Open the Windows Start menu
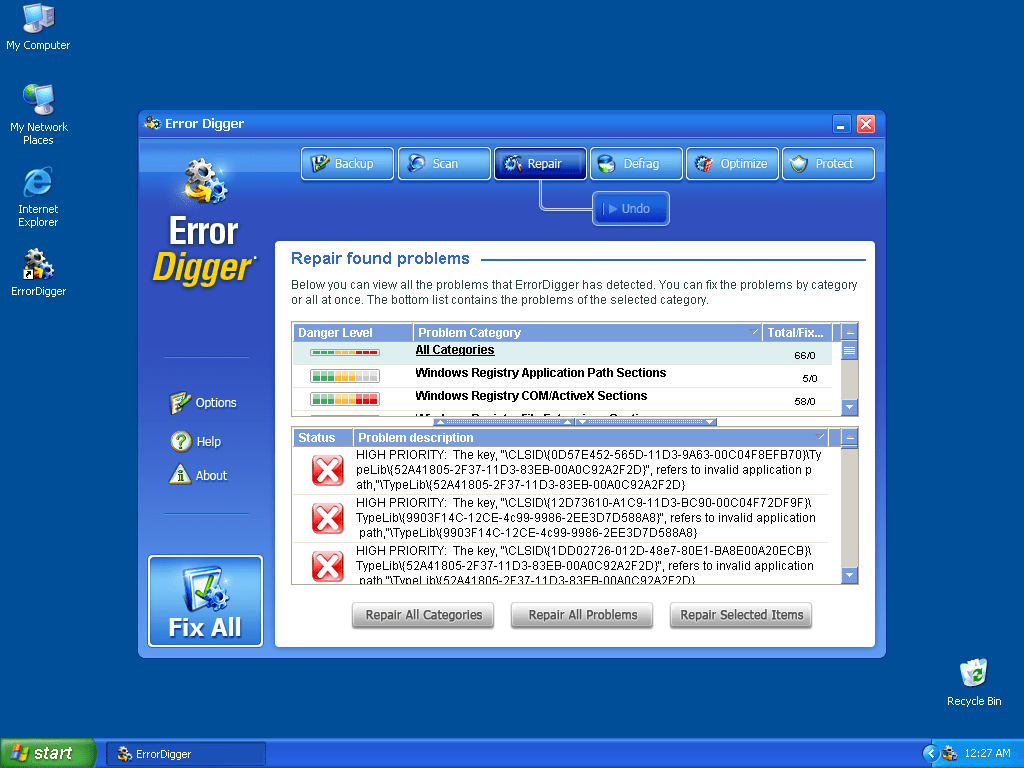 coord(48,753)
